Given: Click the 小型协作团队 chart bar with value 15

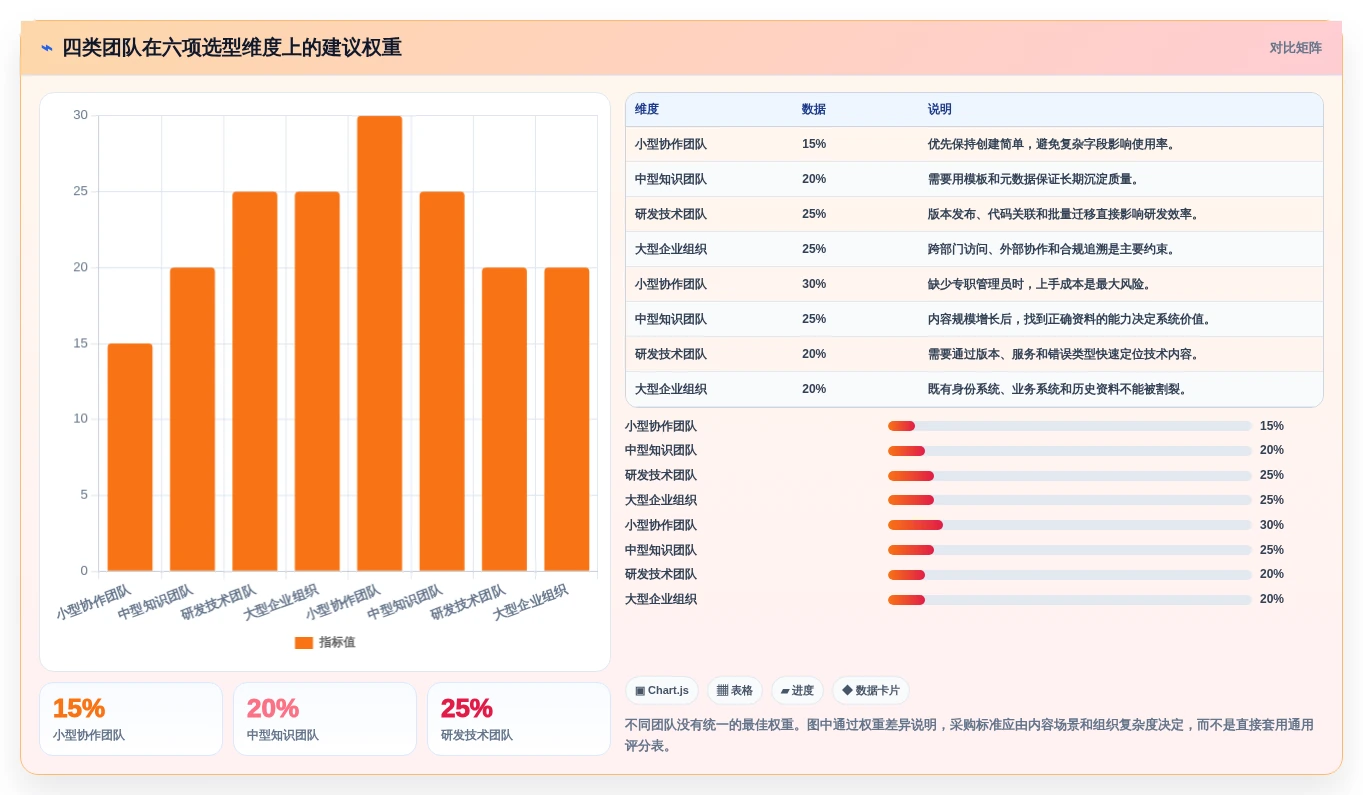Looking at the screenshot, I should click(x=130, y=457).
